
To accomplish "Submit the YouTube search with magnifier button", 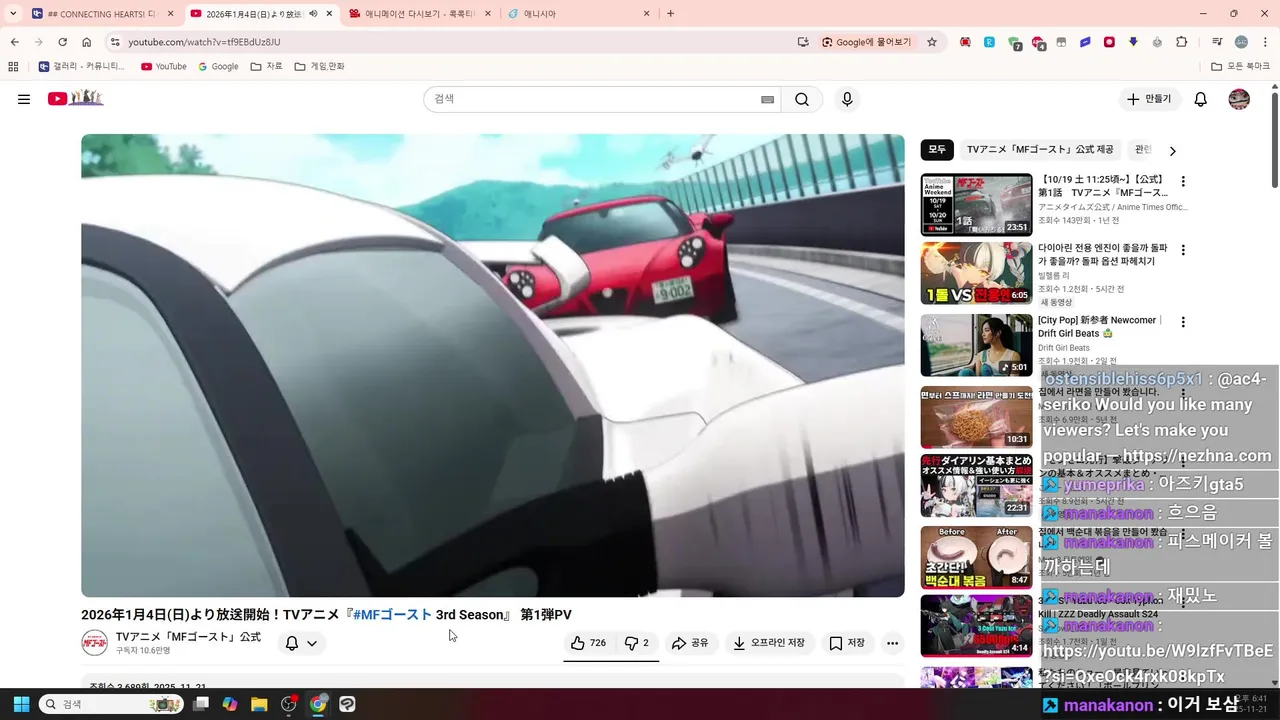I will pyautogui.click(x=802, y=99).
